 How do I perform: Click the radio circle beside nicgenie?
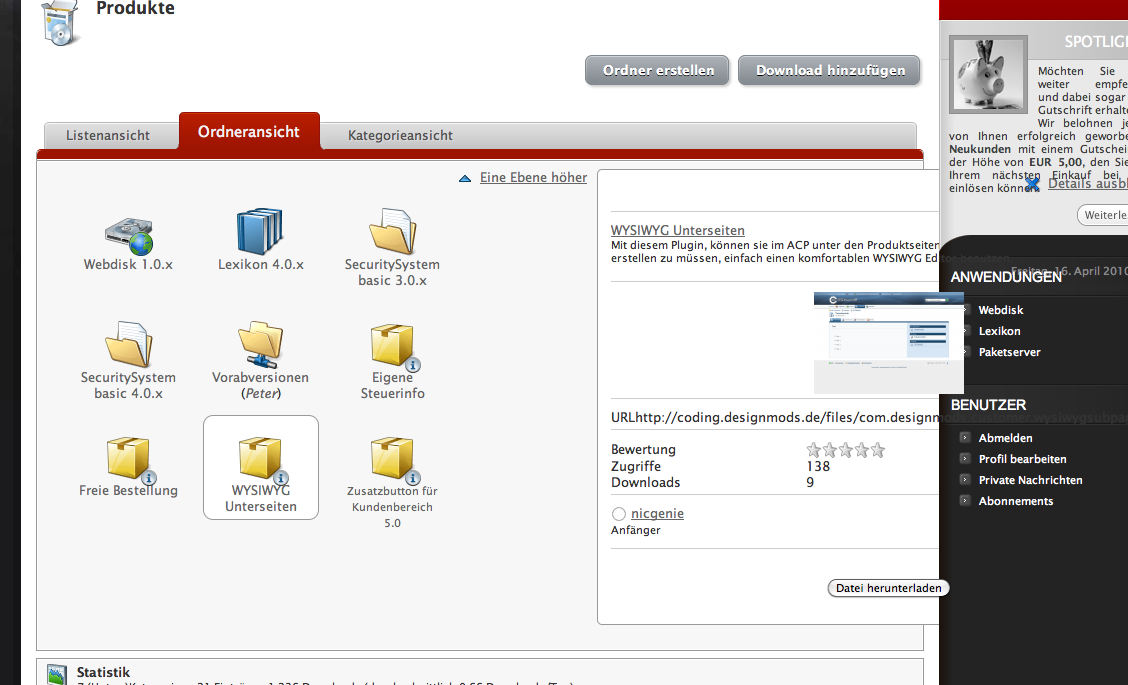(619, 514)
